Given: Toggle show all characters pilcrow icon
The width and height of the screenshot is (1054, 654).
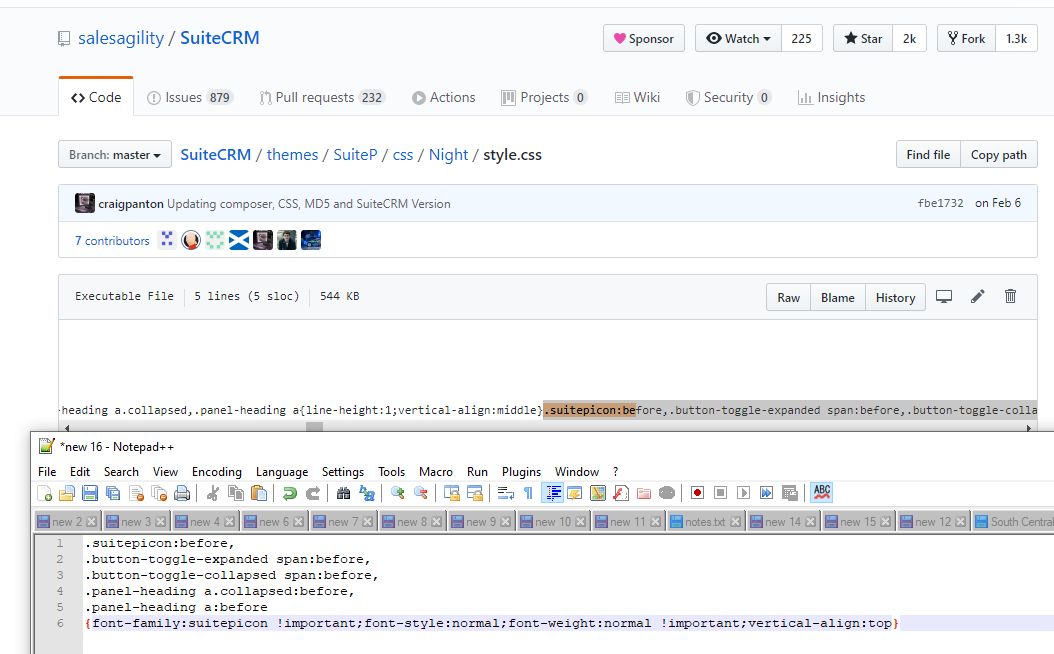Looking at the screenshot, I should pos(528,493).
